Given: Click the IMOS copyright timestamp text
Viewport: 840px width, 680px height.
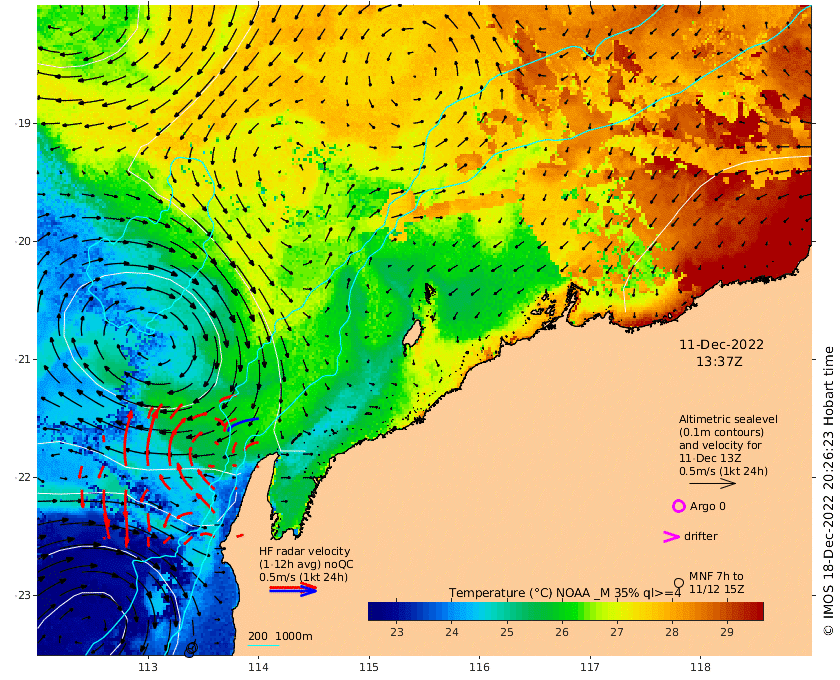Looking at the screenshot, I should [829, 490].
